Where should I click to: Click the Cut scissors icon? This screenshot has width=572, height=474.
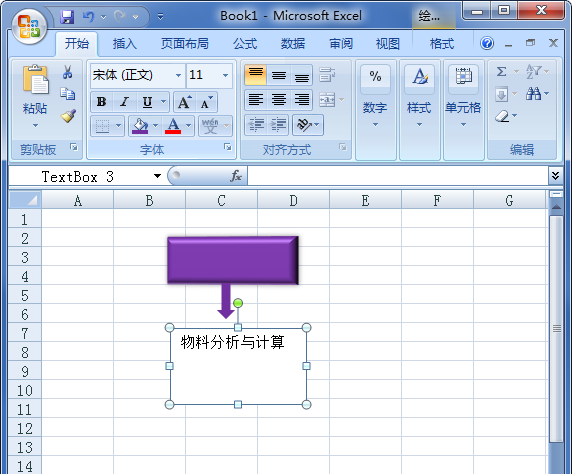pyautogui.click(x=67, y=72)
